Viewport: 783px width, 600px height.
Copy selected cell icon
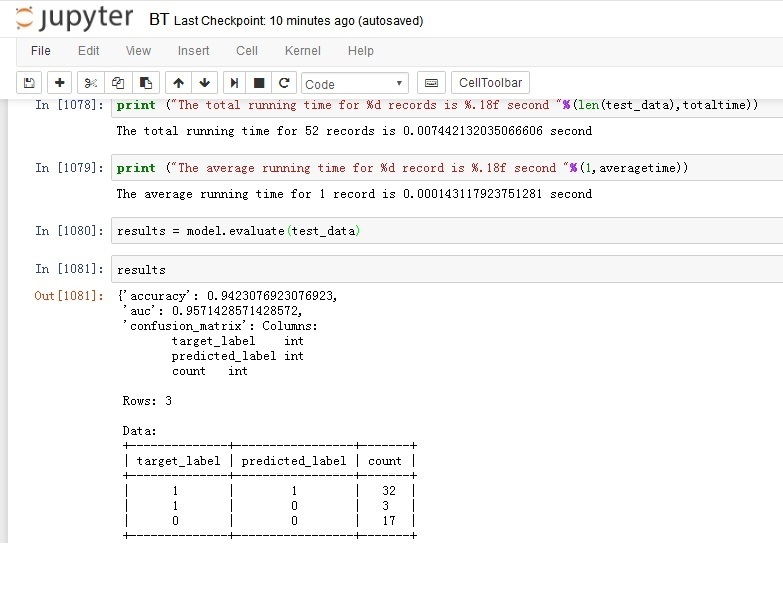click(118, 83)
